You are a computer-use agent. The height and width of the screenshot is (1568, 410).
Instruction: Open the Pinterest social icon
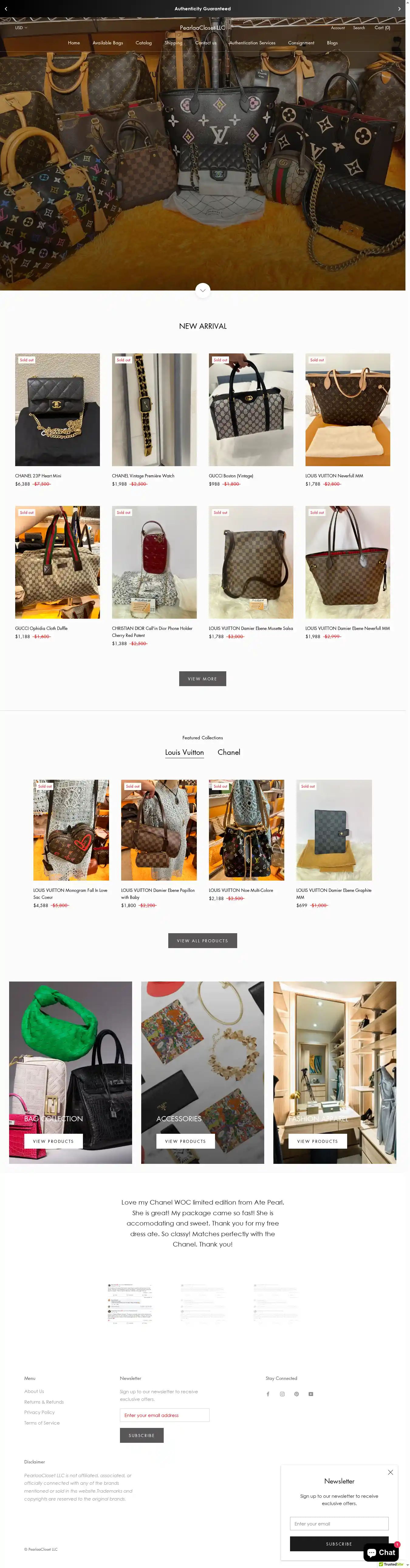pos(296,1394)
